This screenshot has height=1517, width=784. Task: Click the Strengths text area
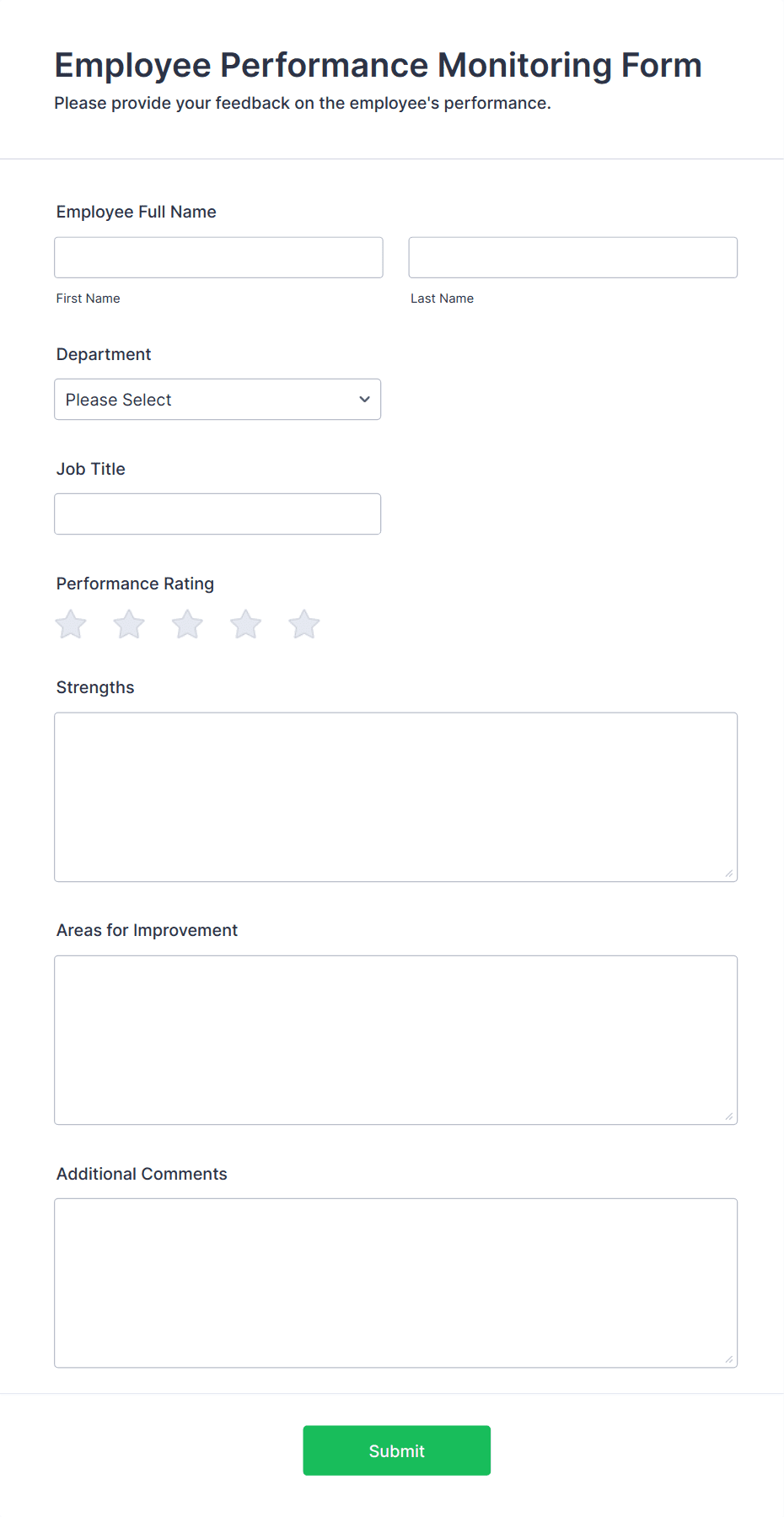click(x=395, y=796)
